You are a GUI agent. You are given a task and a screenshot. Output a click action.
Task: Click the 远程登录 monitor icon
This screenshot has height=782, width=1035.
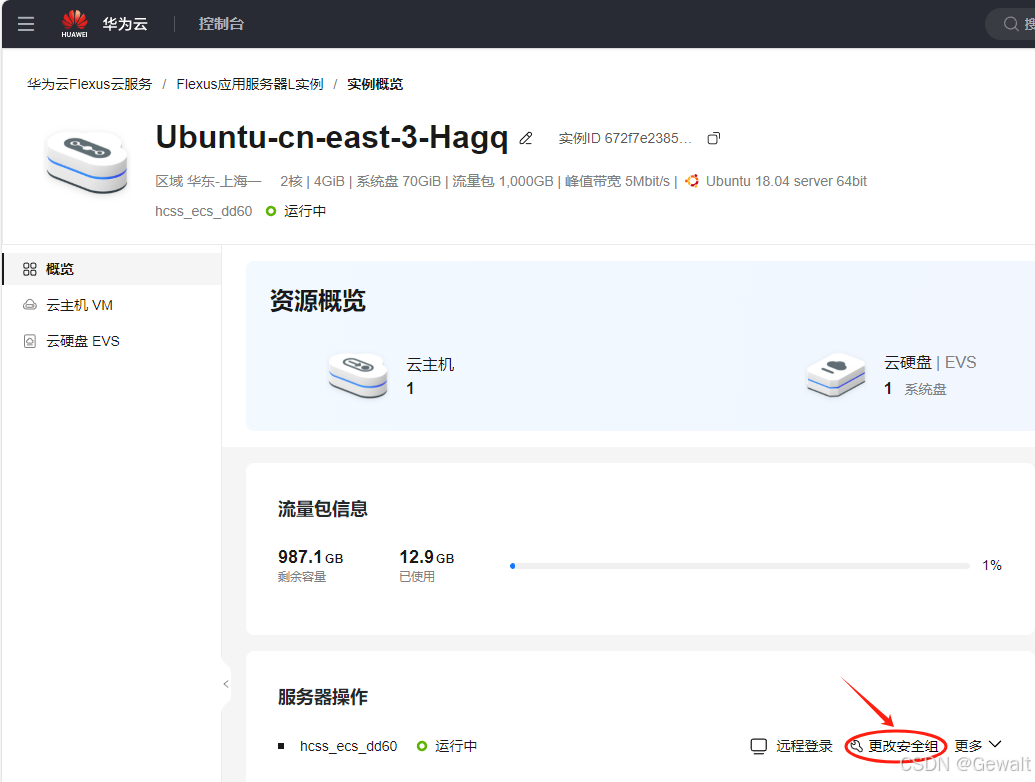758,746
